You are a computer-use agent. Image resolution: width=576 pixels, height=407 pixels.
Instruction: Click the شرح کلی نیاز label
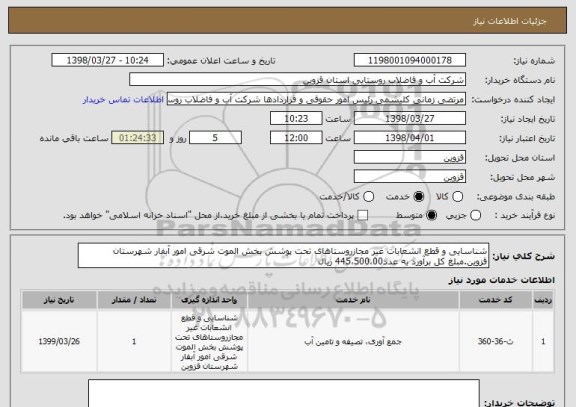coord(523,256)
